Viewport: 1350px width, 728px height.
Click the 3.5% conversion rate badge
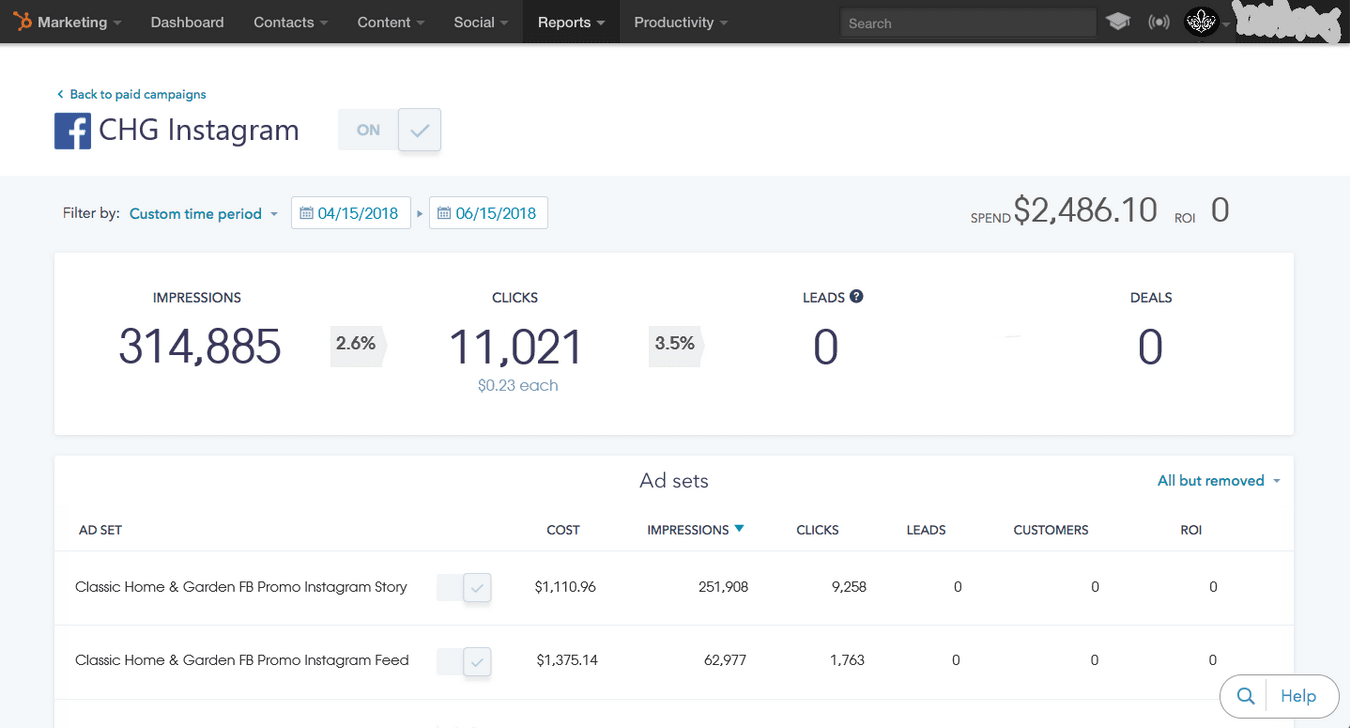pyautogui.click(x=677, y=344)
